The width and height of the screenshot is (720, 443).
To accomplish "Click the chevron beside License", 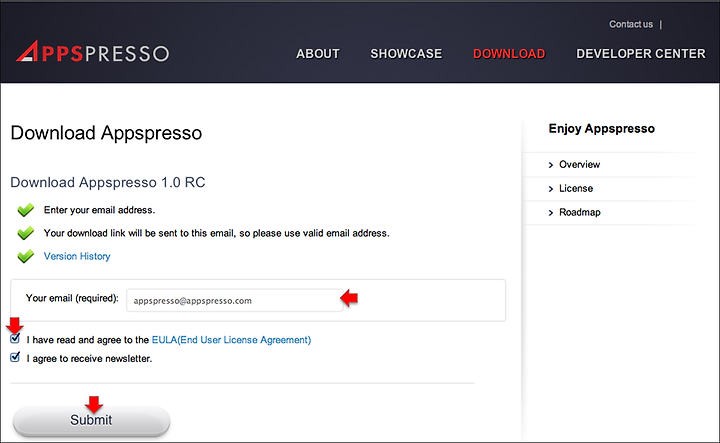I will point(551,189).
